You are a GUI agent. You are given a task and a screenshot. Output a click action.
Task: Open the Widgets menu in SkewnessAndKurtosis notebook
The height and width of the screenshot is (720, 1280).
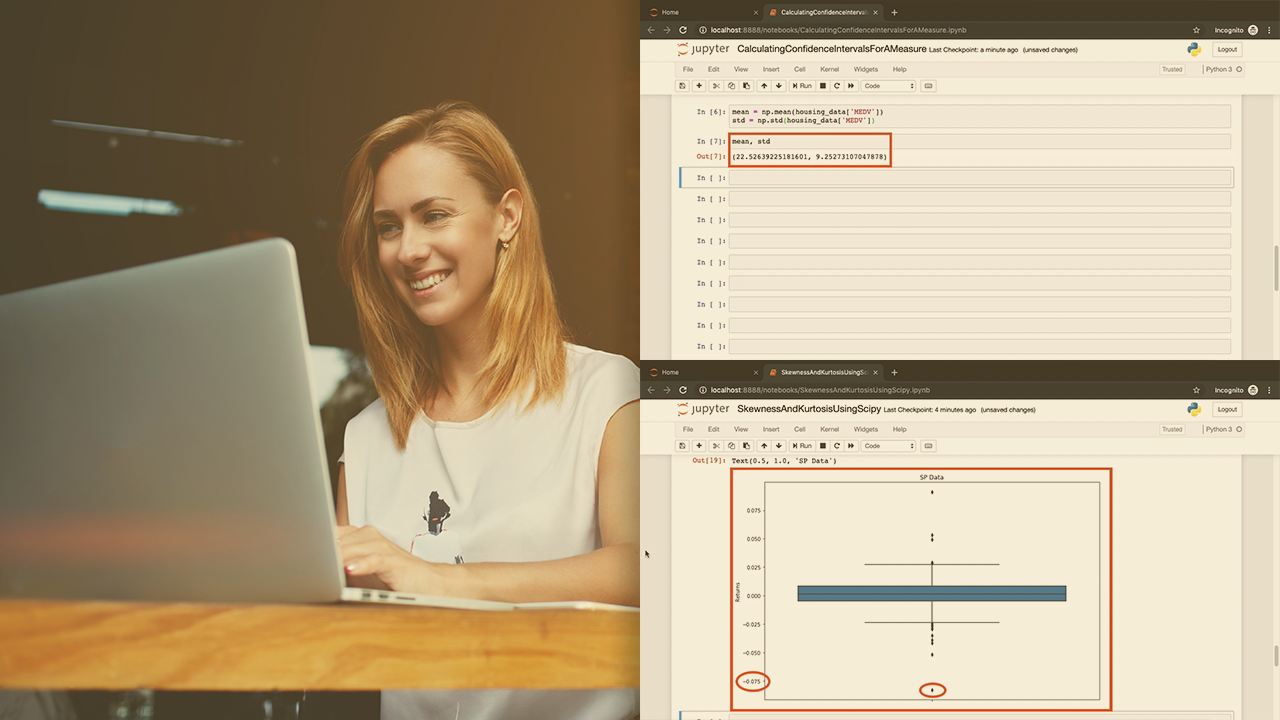pos(866,429)
